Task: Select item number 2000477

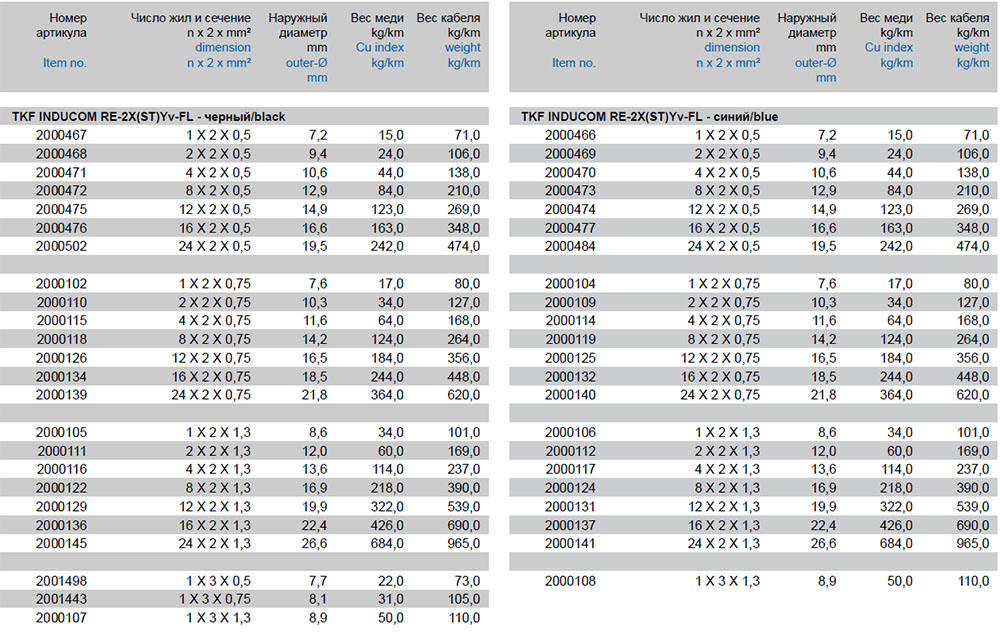Action: tap(570, 228)
